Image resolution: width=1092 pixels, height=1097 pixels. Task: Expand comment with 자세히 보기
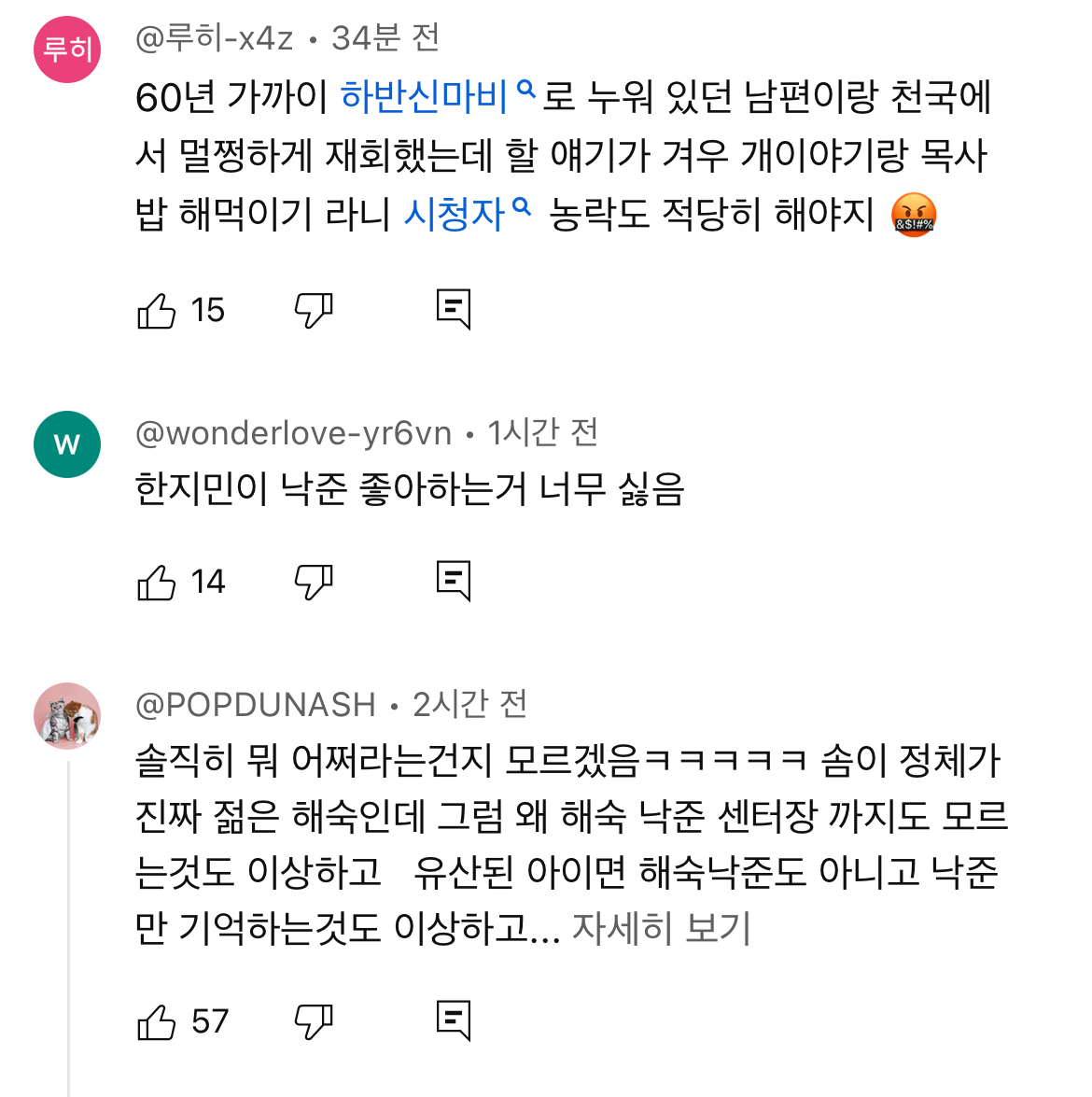pos(661,928)
